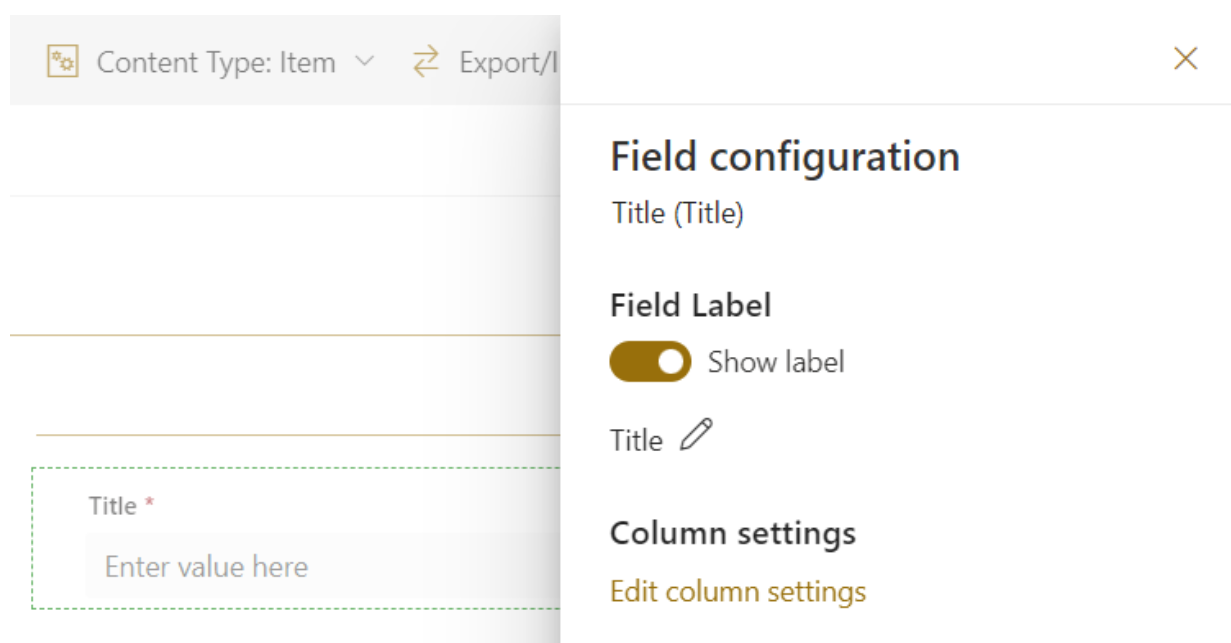Viewport: 1231px width, 643px height.
Task: Open the Export/Import toolbar menu
Action: 506,62
